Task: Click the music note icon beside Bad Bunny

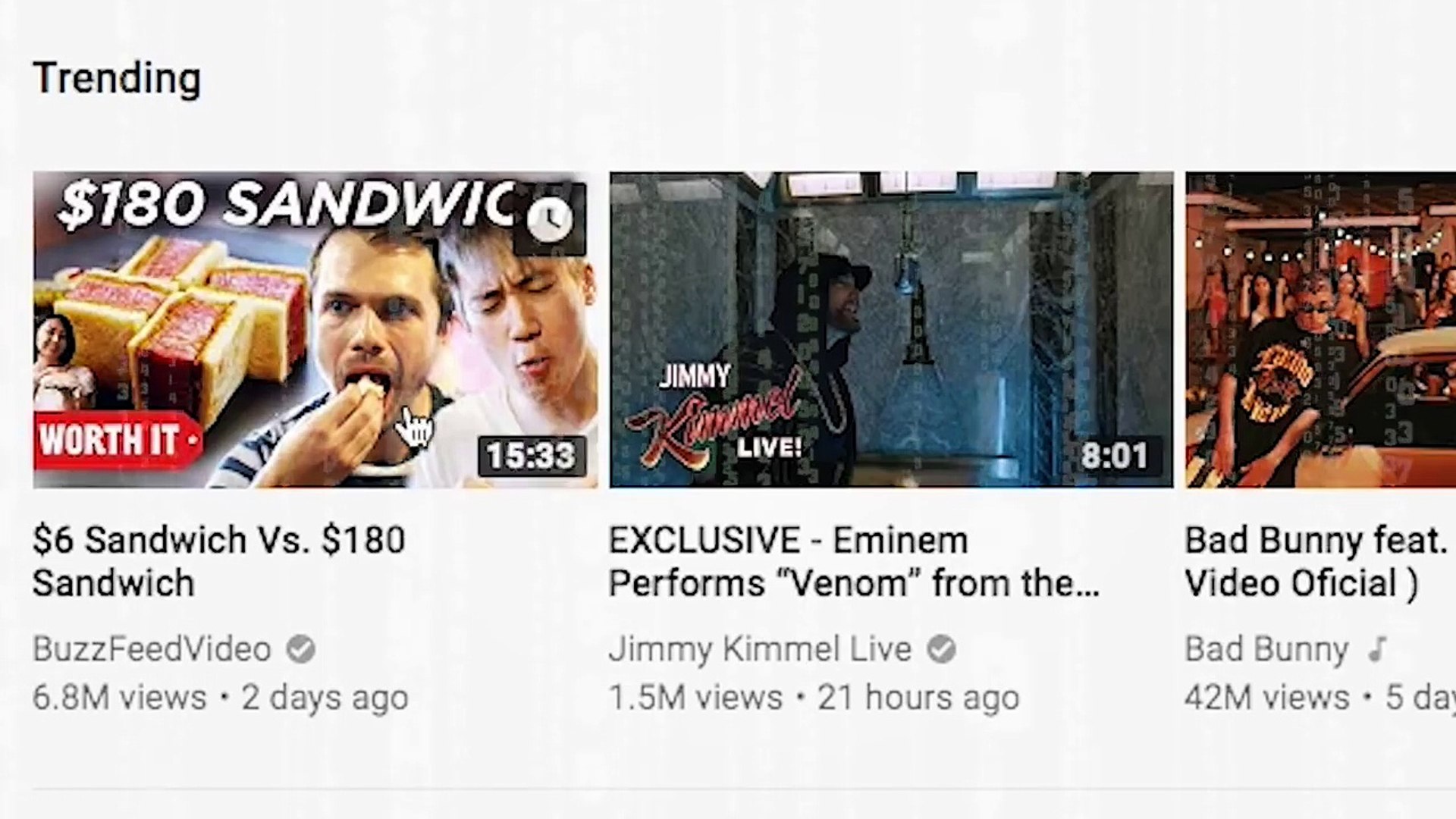Action: click(x=1377, y=650)
